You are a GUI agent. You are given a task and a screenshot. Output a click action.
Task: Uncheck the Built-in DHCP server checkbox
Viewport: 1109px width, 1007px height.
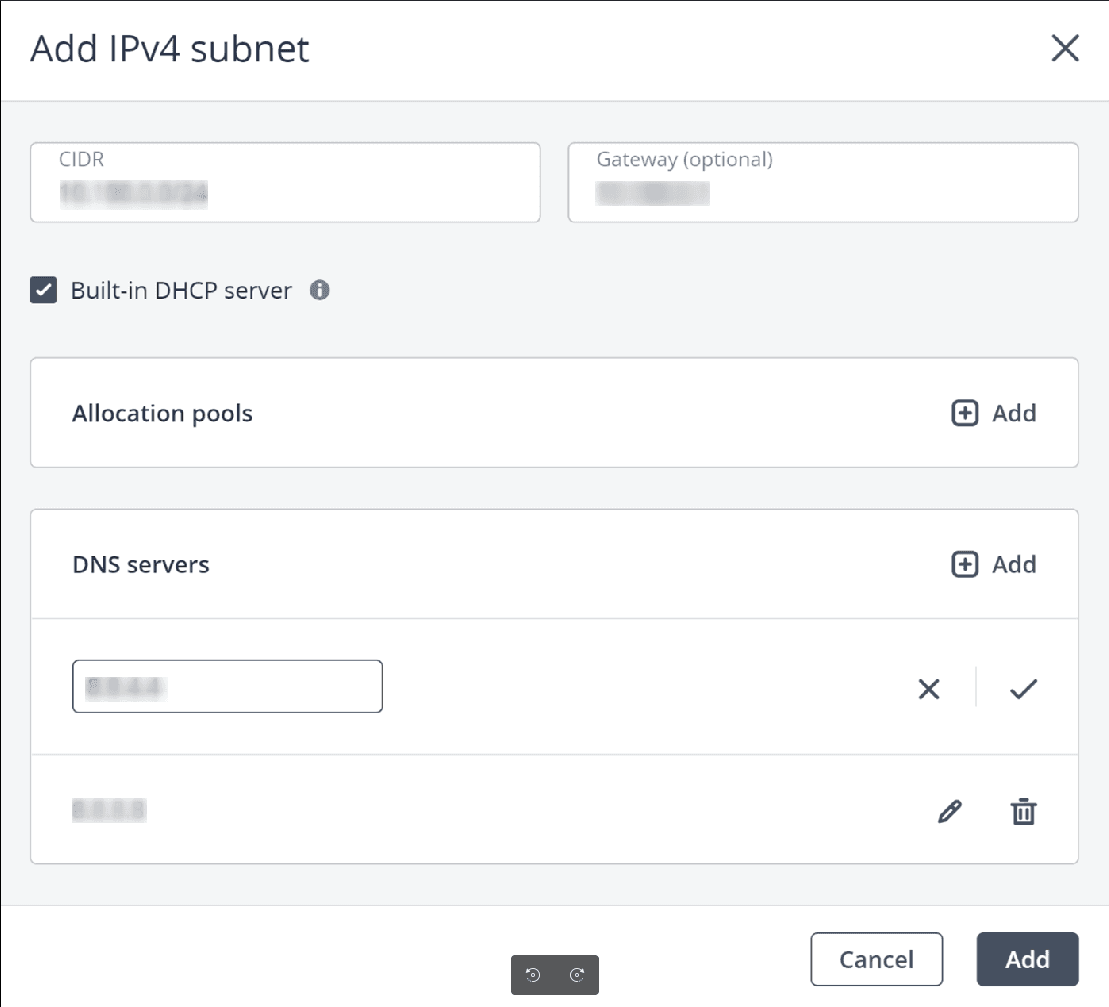43,291
